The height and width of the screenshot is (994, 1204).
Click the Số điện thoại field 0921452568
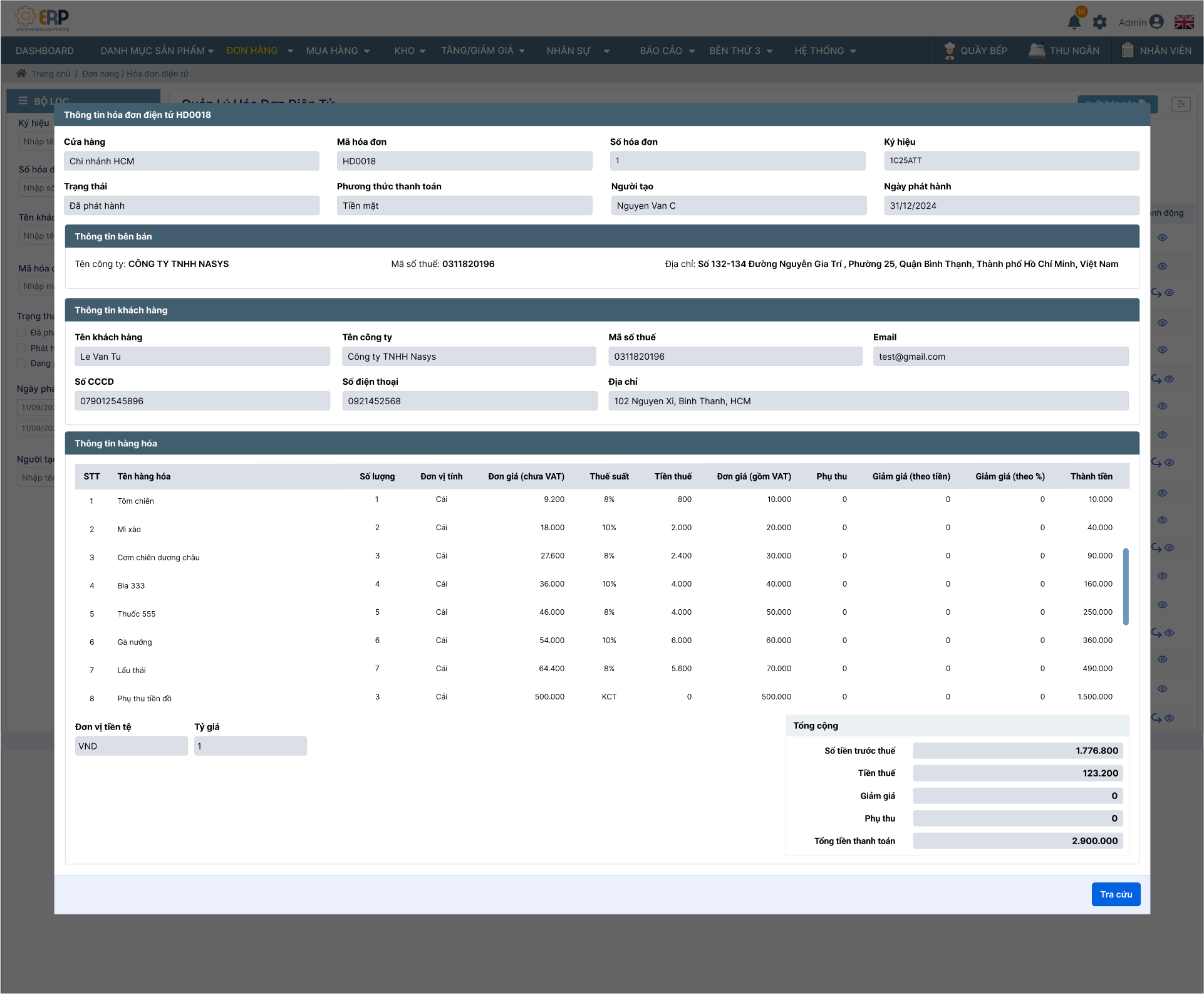pyautogui.click(x=470, y=401)
